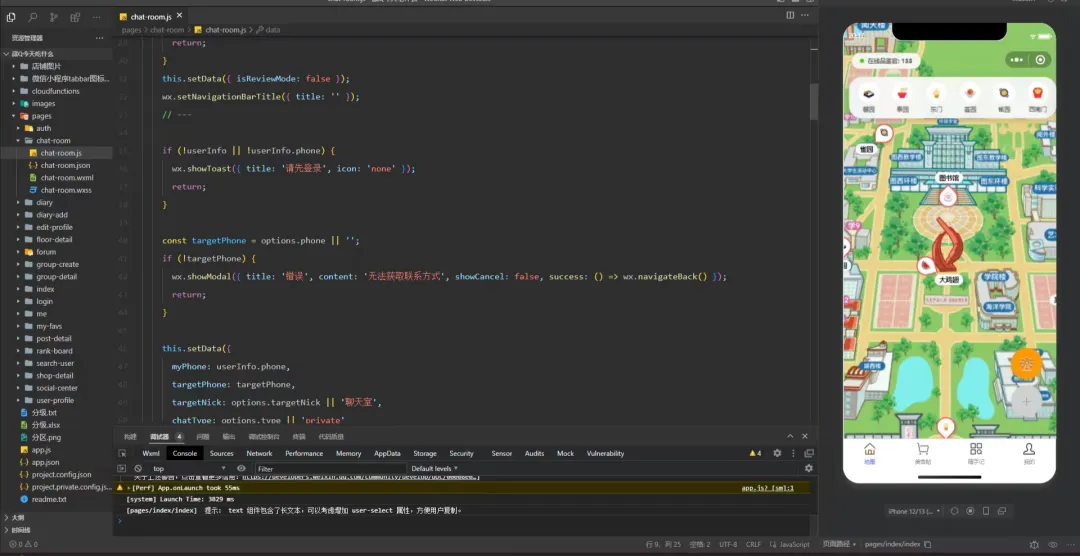Click the app.js source link in console
Viewport: 1080px width, 556px height.
coord(767,488)
